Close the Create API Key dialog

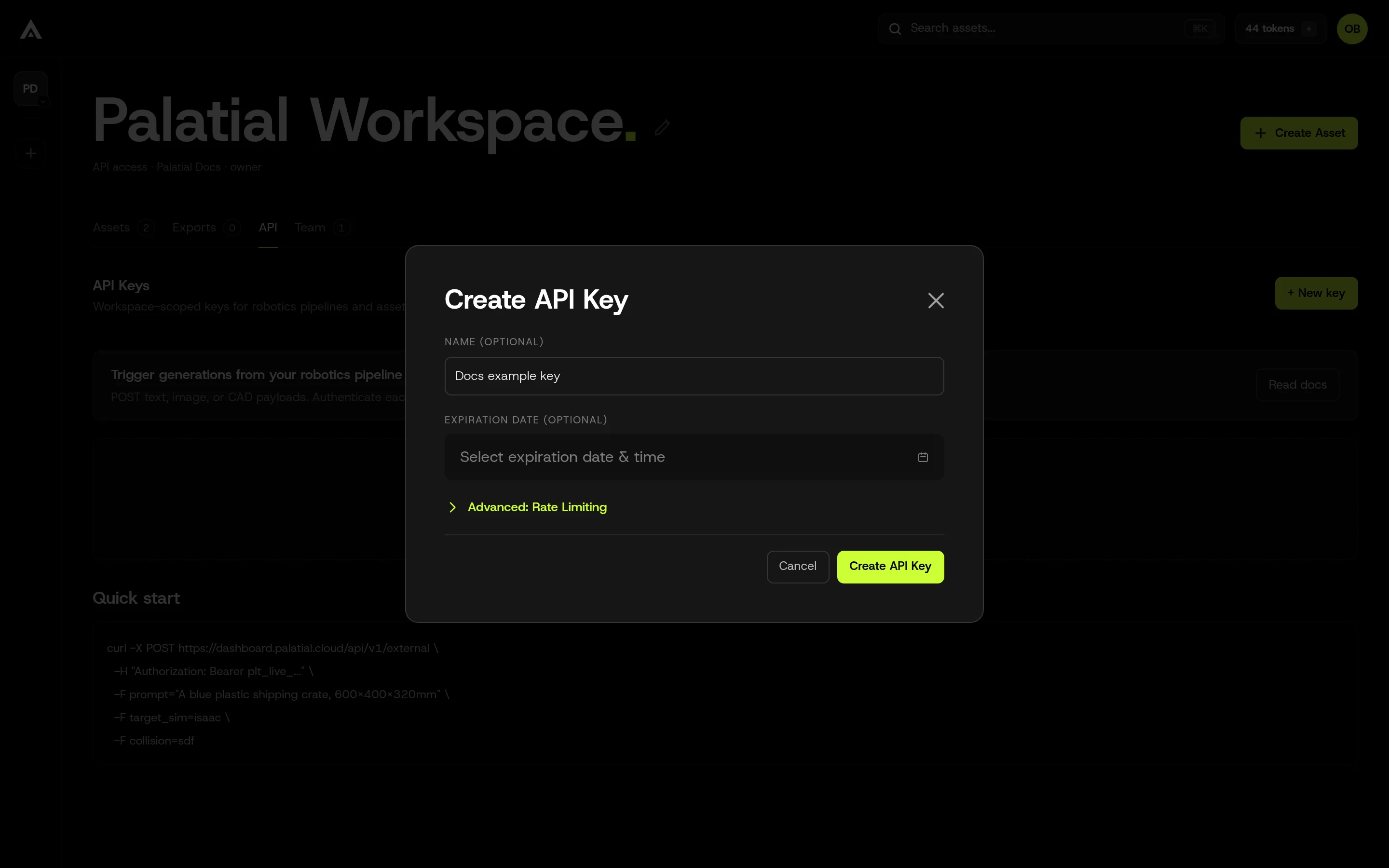(x=936, y=300)
